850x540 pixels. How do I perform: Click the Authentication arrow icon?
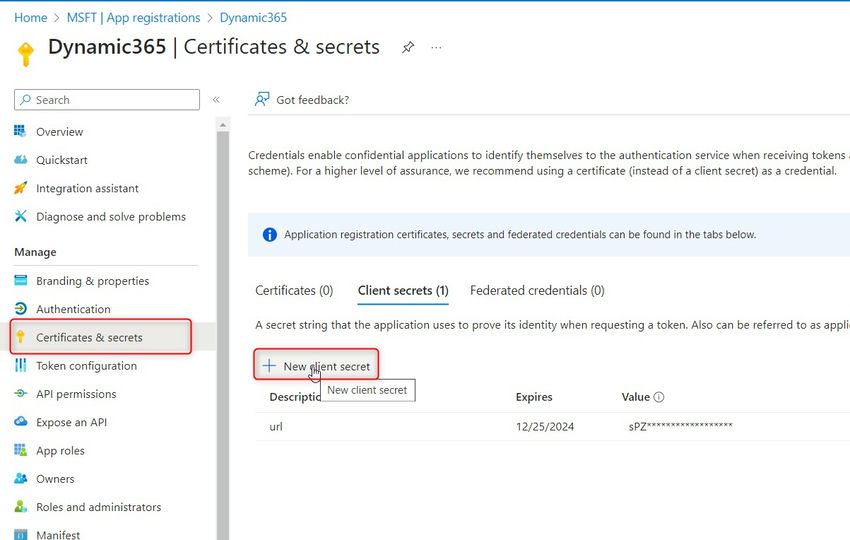pos(20,308)
